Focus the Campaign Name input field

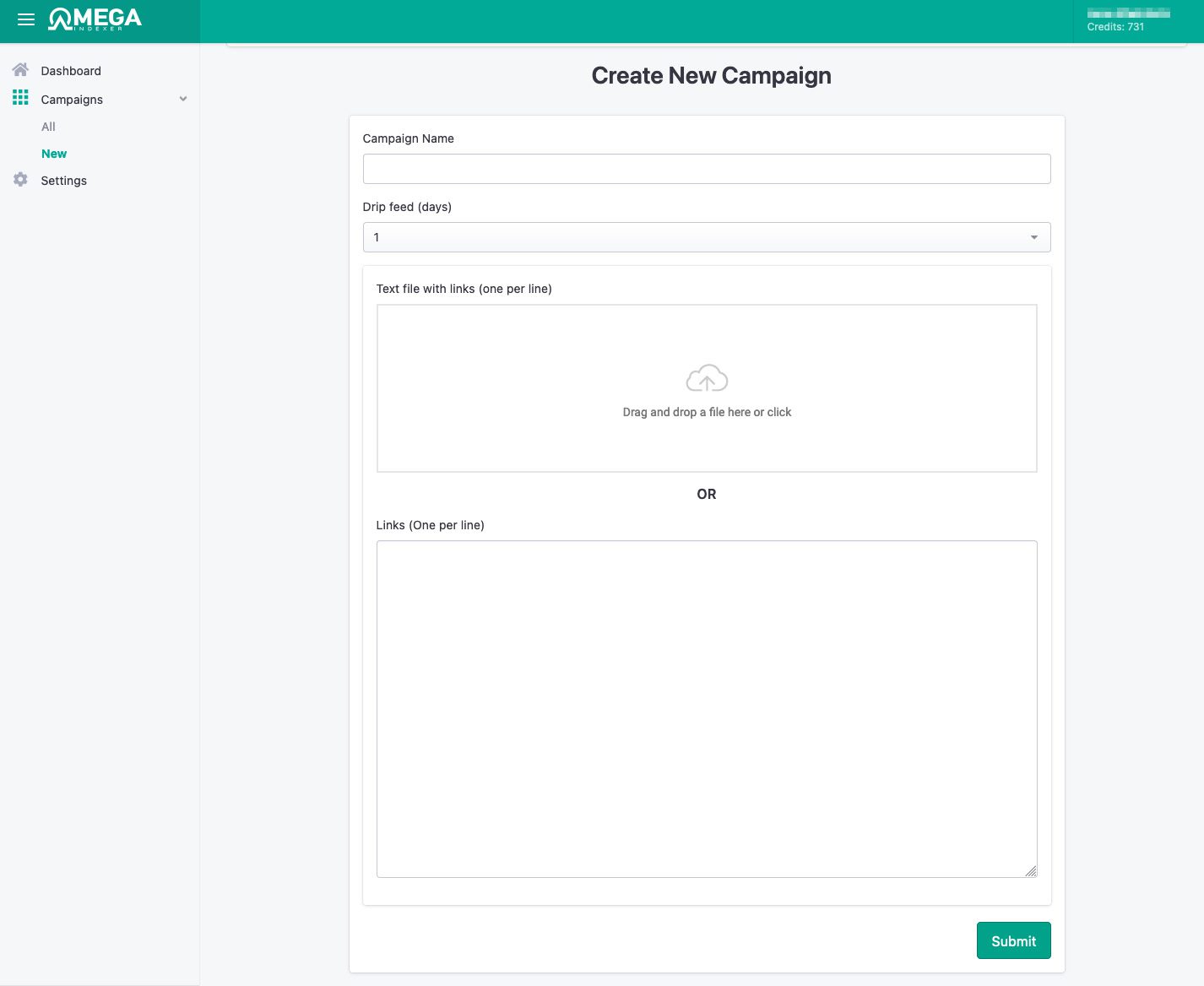pos(706,169)
